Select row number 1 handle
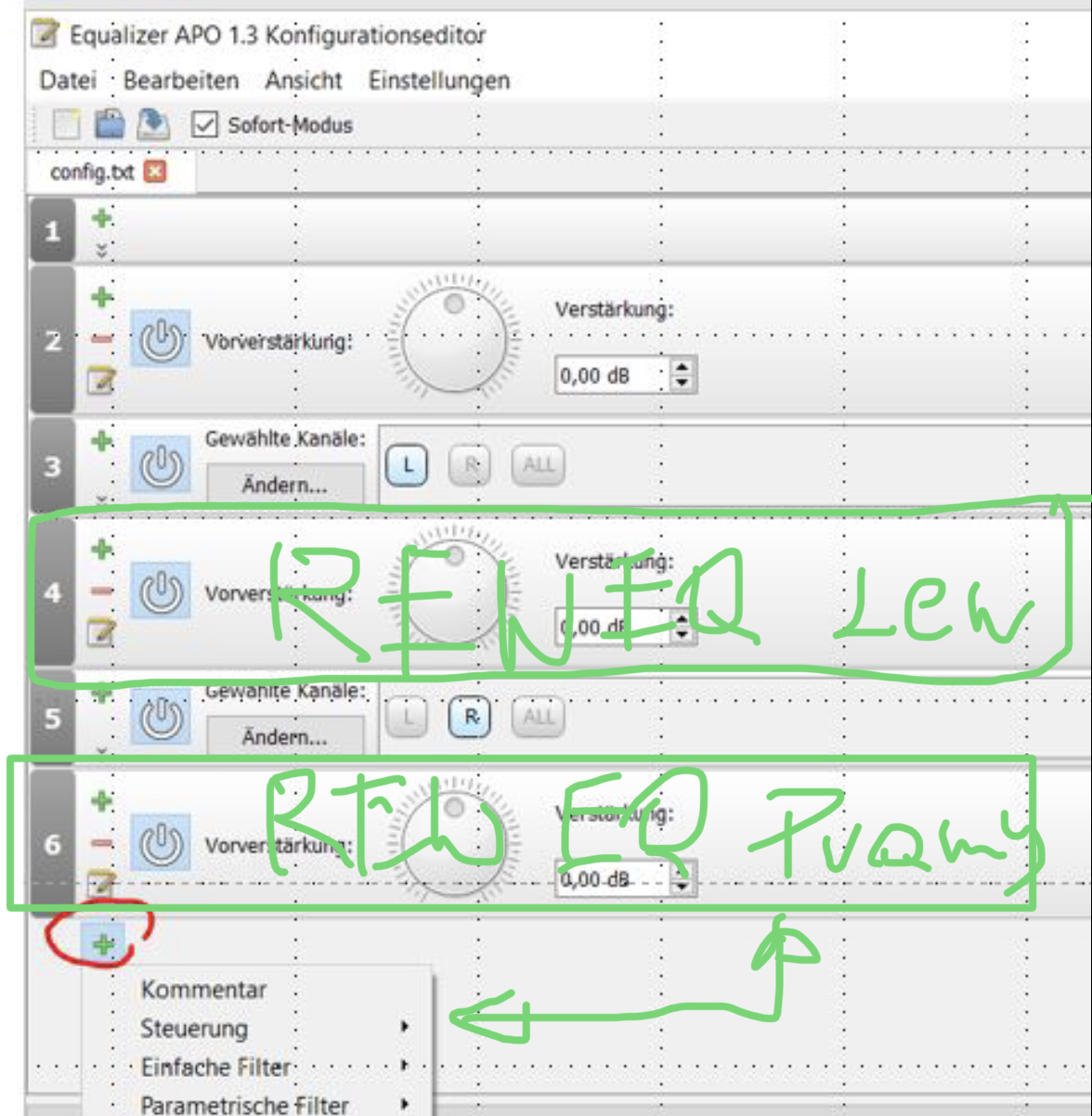The image size is (1092, 1116). (52, 230)
